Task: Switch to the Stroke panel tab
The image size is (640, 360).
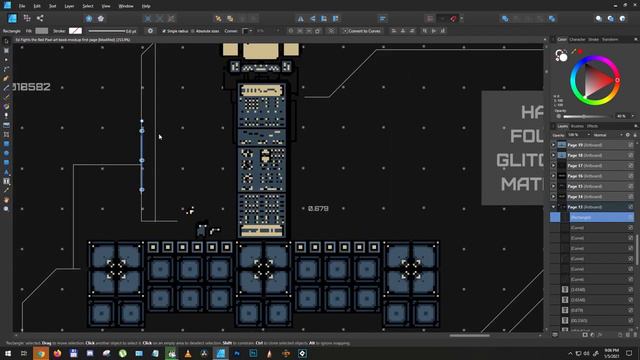Action: (x=593, y=40)
